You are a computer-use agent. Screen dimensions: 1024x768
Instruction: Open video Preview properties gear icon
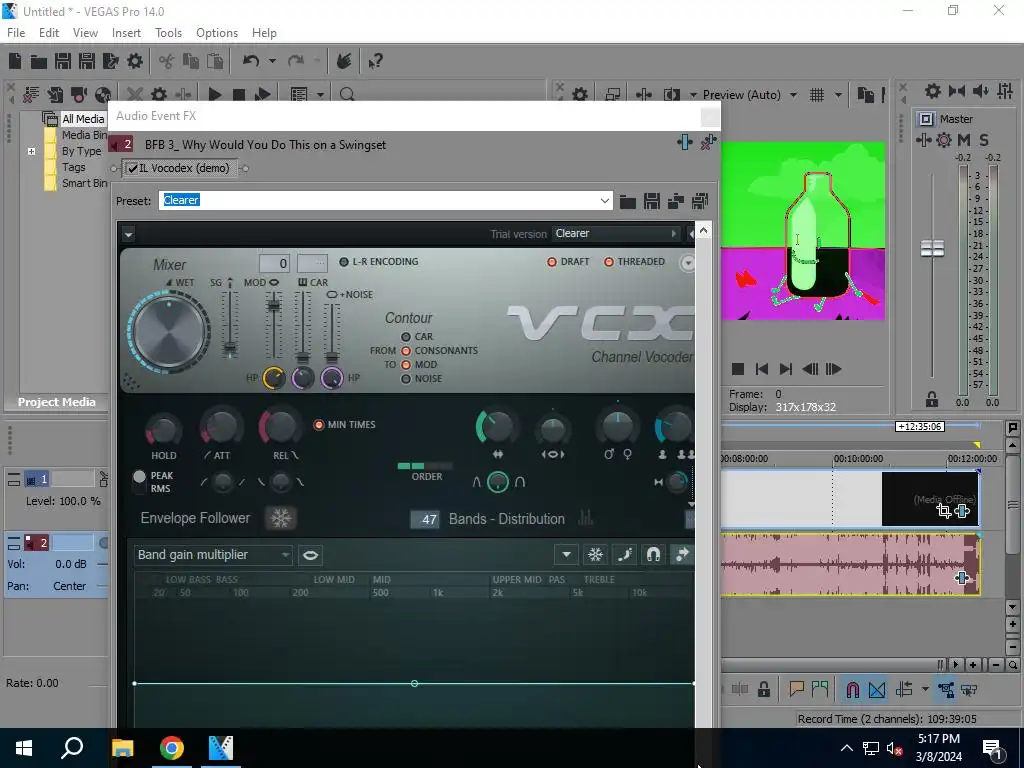(580, 95)
